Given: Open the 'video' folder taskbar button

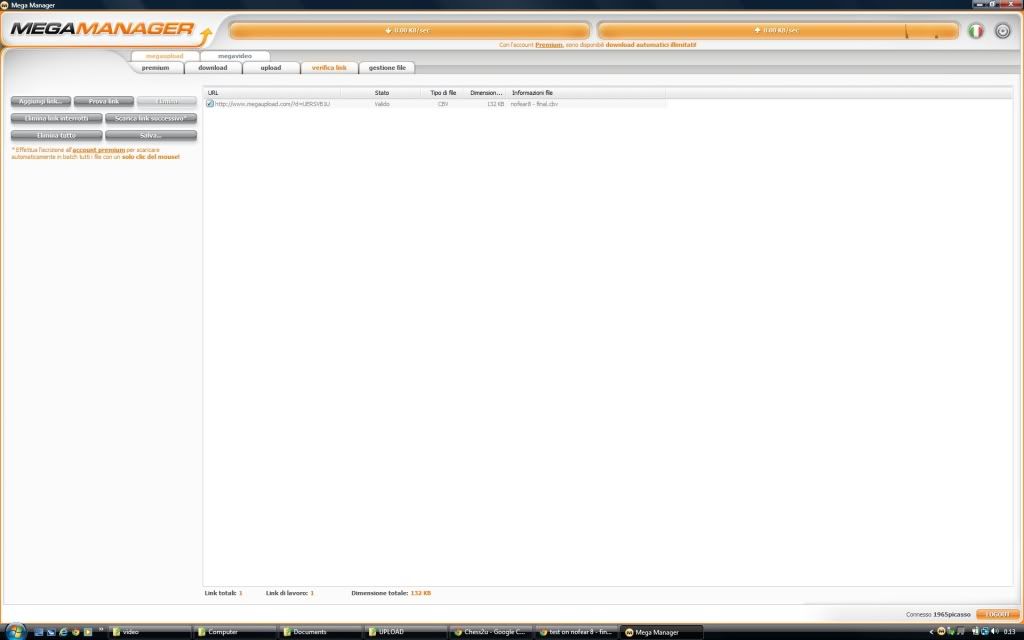Looking at the screenshot, I should (149, 632).
